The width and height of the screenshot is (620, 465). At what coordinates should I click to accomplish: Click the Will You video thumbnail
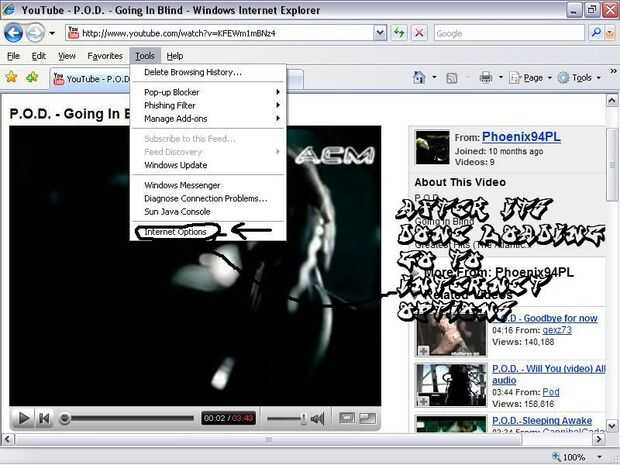[x=451, y=385]
